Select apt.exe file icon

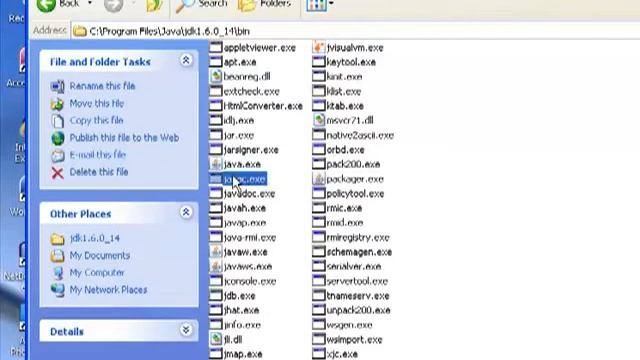click(x=216, y=62)
